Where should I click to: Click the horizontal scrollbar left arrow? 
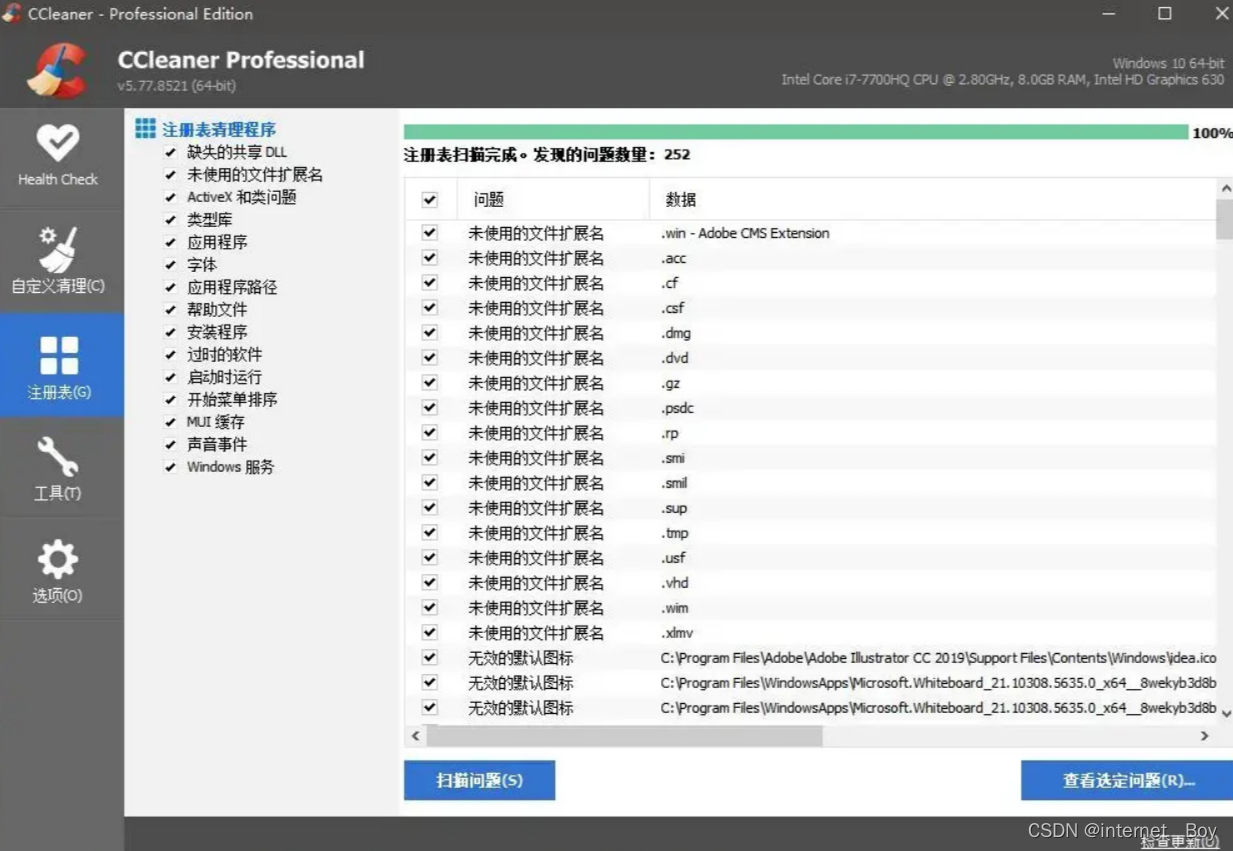coord(416,735)
